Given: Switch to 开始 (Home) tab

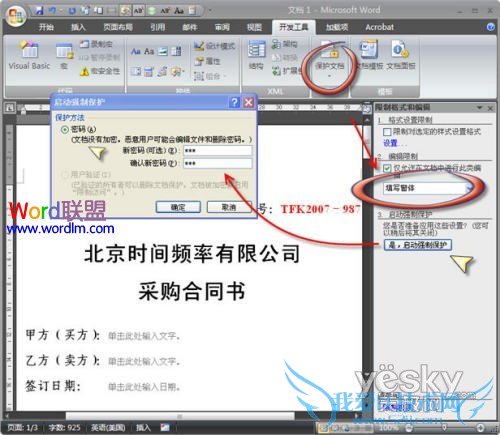Looking at the screenshot, I should [x=46, y=27].
